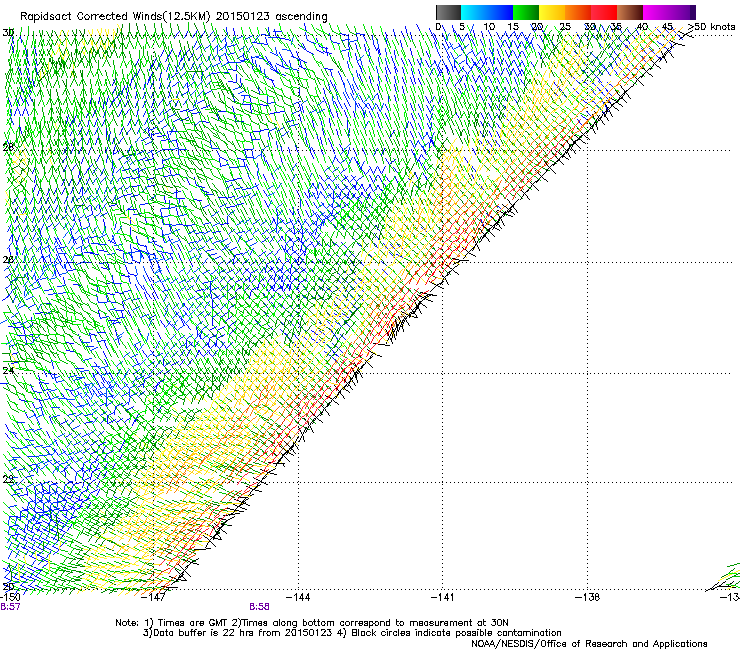This screenshot has height=650, width=740.
Task: Click the longitude axis label '-147'
Action: [154, 597]
